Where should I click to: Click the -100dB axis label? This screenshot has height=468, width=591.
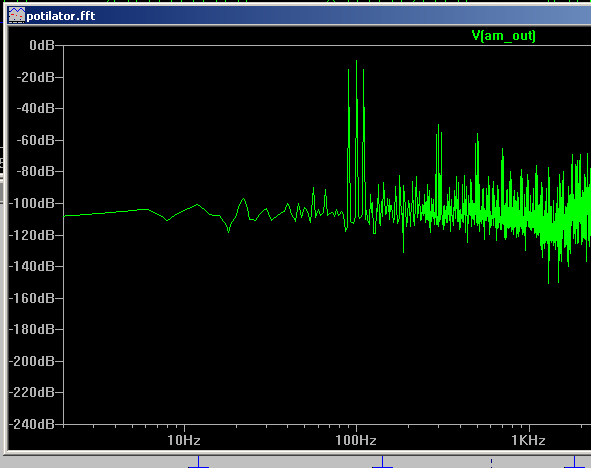(x=32, y=203)
